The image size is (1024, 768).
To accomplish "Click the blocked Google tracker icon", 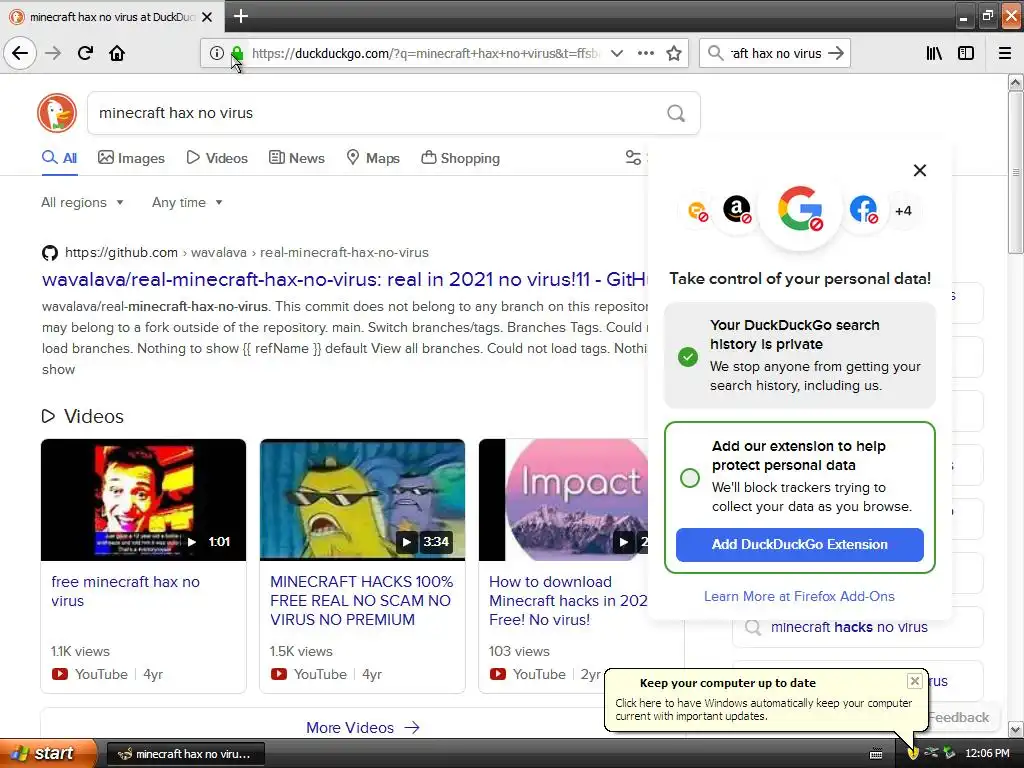I will coord(800,209).
